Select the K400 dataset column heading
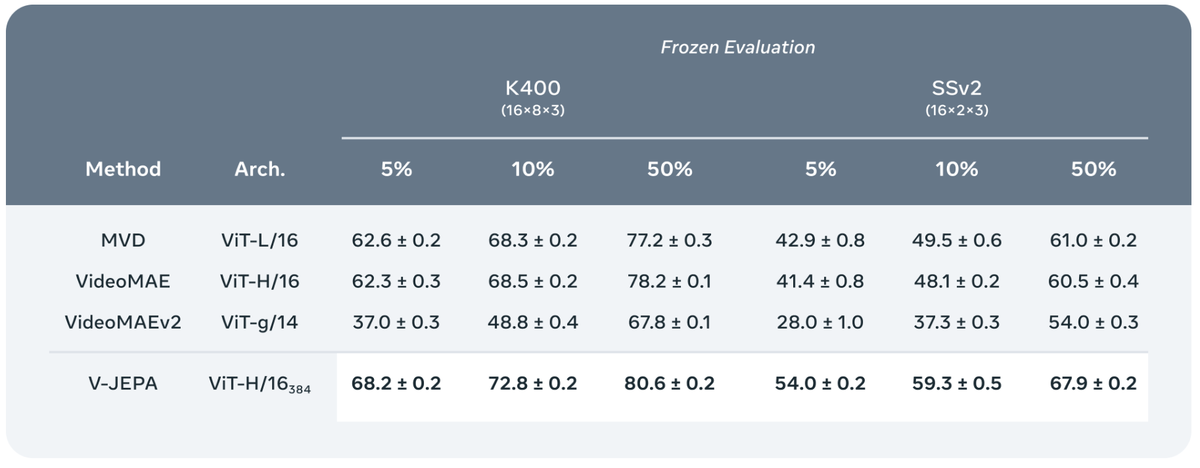Image resolution: width=1200 pixels, height=468 pixels. pyautogui.click(x=533, y=89)
